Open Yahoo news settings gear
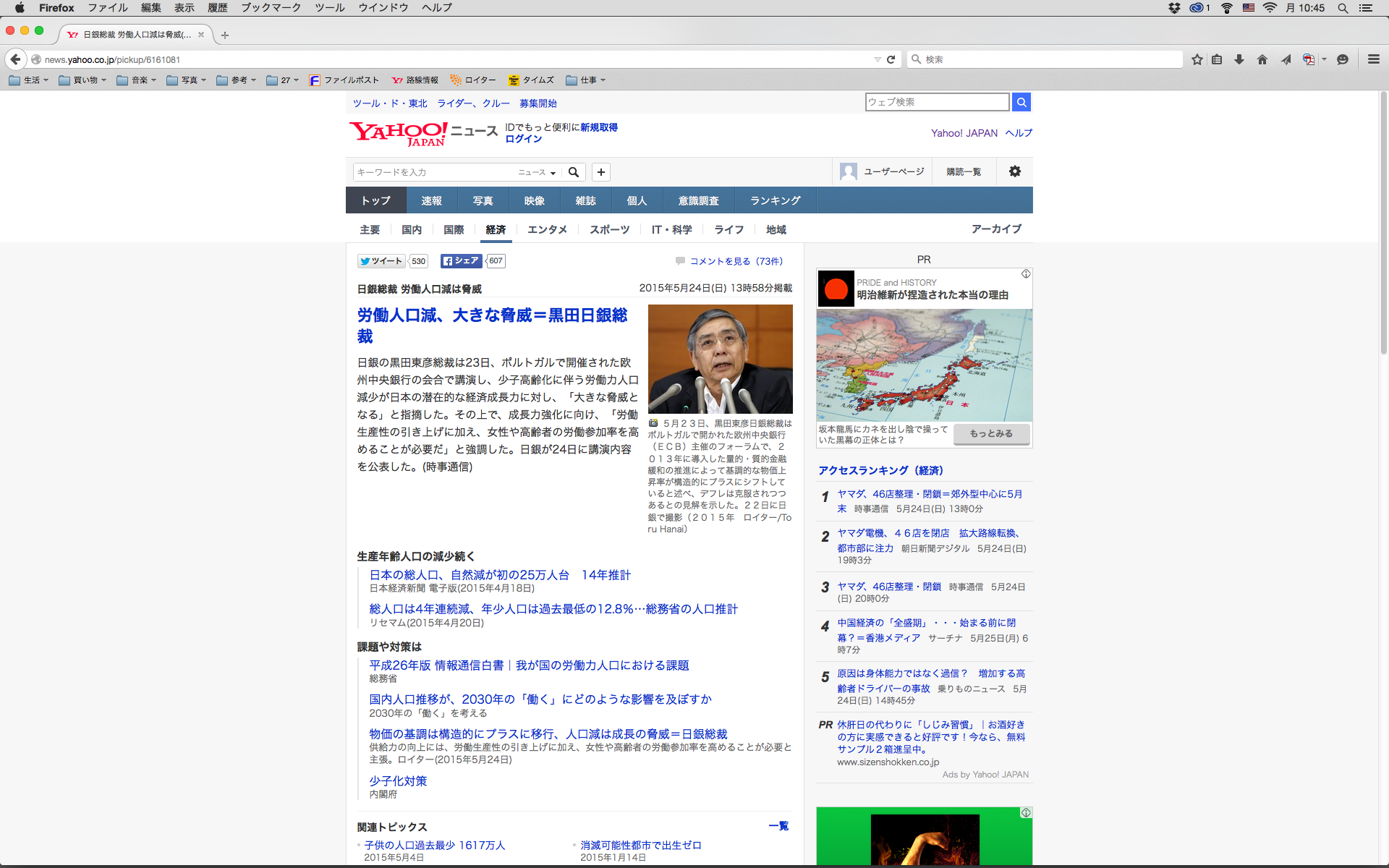Screen dimensions: 1389x868 coord(1015,171)
